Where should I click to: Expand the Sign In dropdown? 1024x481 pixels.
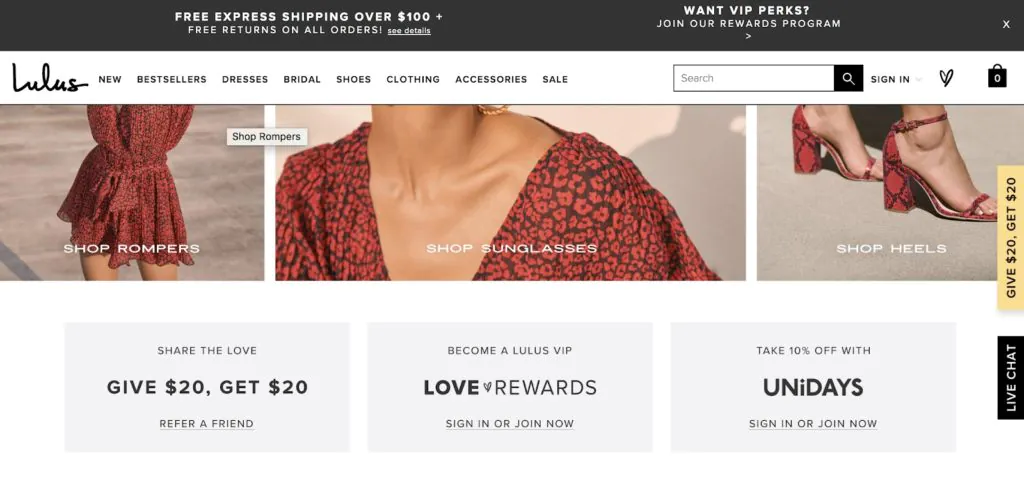tap(895, 79)
